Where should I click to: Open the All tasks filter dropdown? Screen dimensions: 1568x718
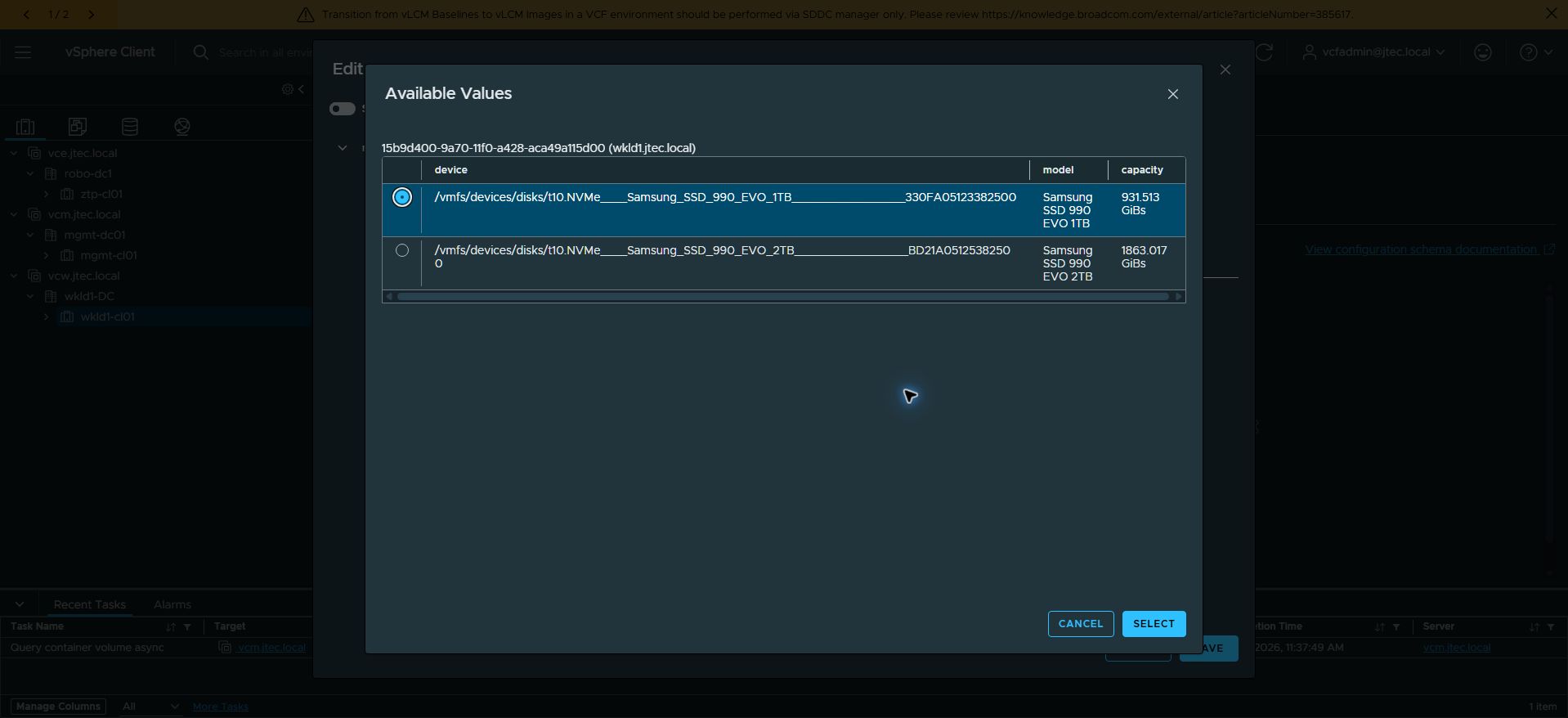click(x=150, y=707)
